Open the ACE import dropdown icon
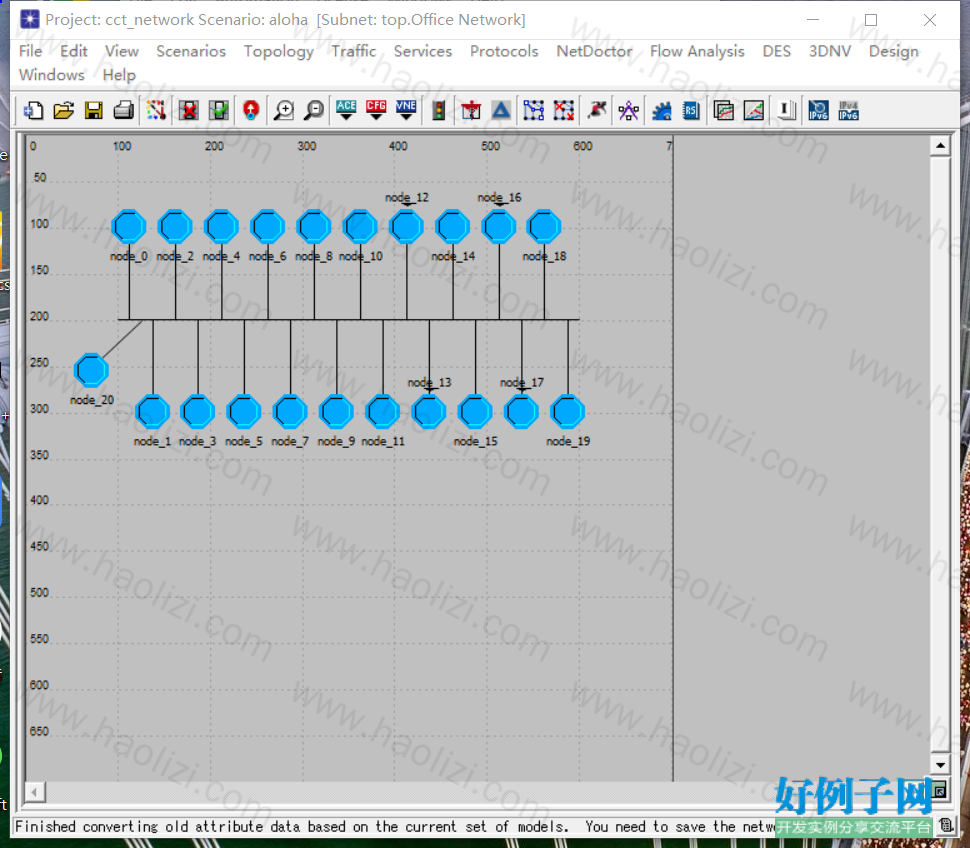The height and width of the screenshot is (848, 970). [x=346, y=111]
